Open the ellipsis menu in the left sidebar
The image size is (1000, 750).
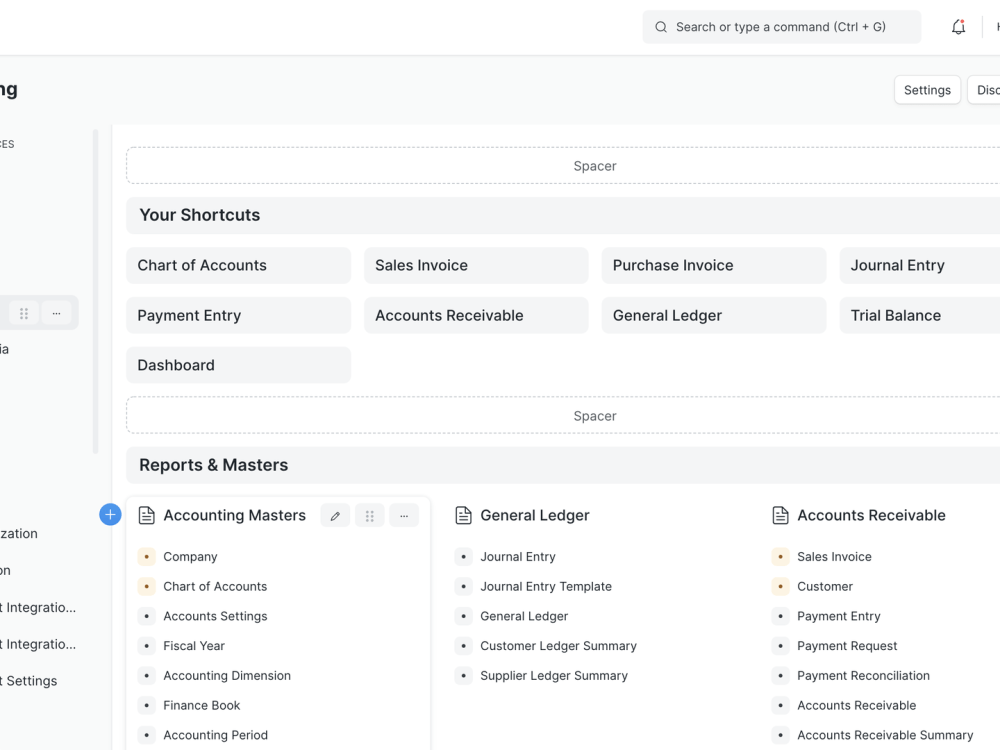pyautogui.click(x=57, y=312)
